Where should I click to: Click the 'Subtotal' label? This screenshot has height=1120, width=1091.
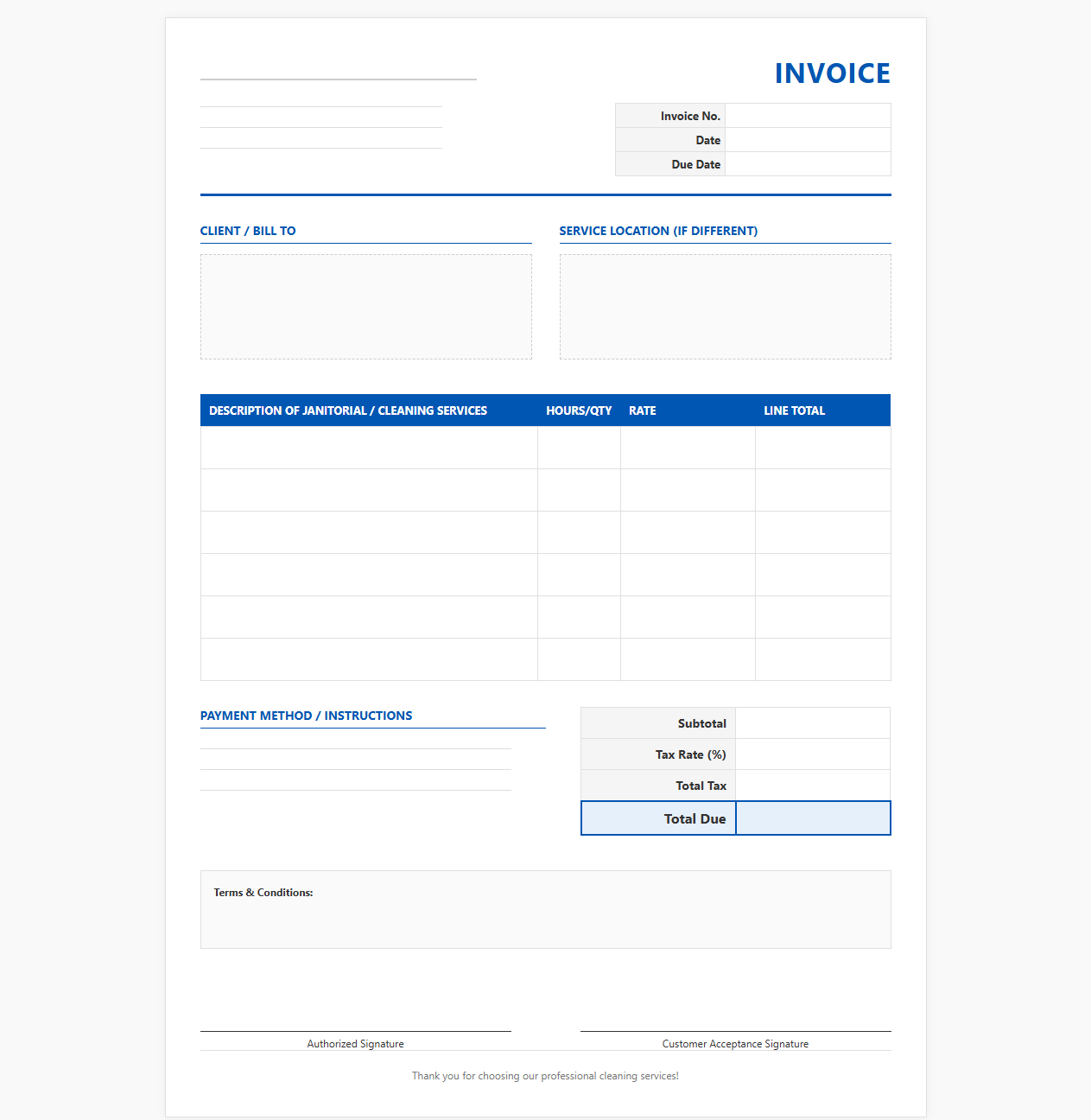[x=702, y=723]
